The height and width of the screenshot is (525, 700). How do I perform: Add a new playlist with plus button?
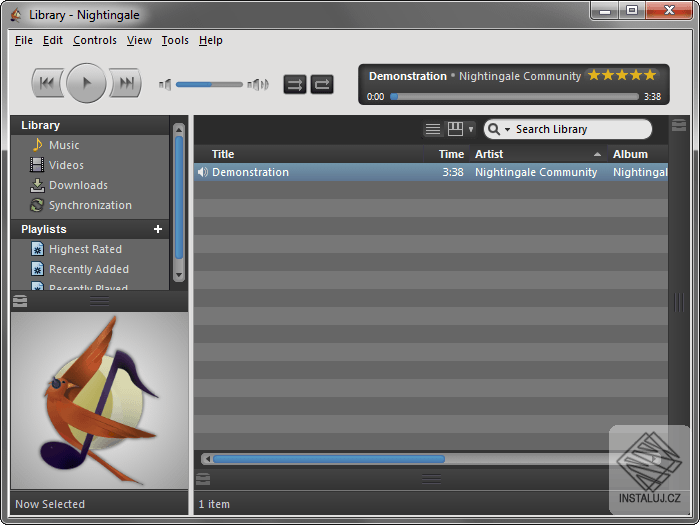click(x=158, y=229)
